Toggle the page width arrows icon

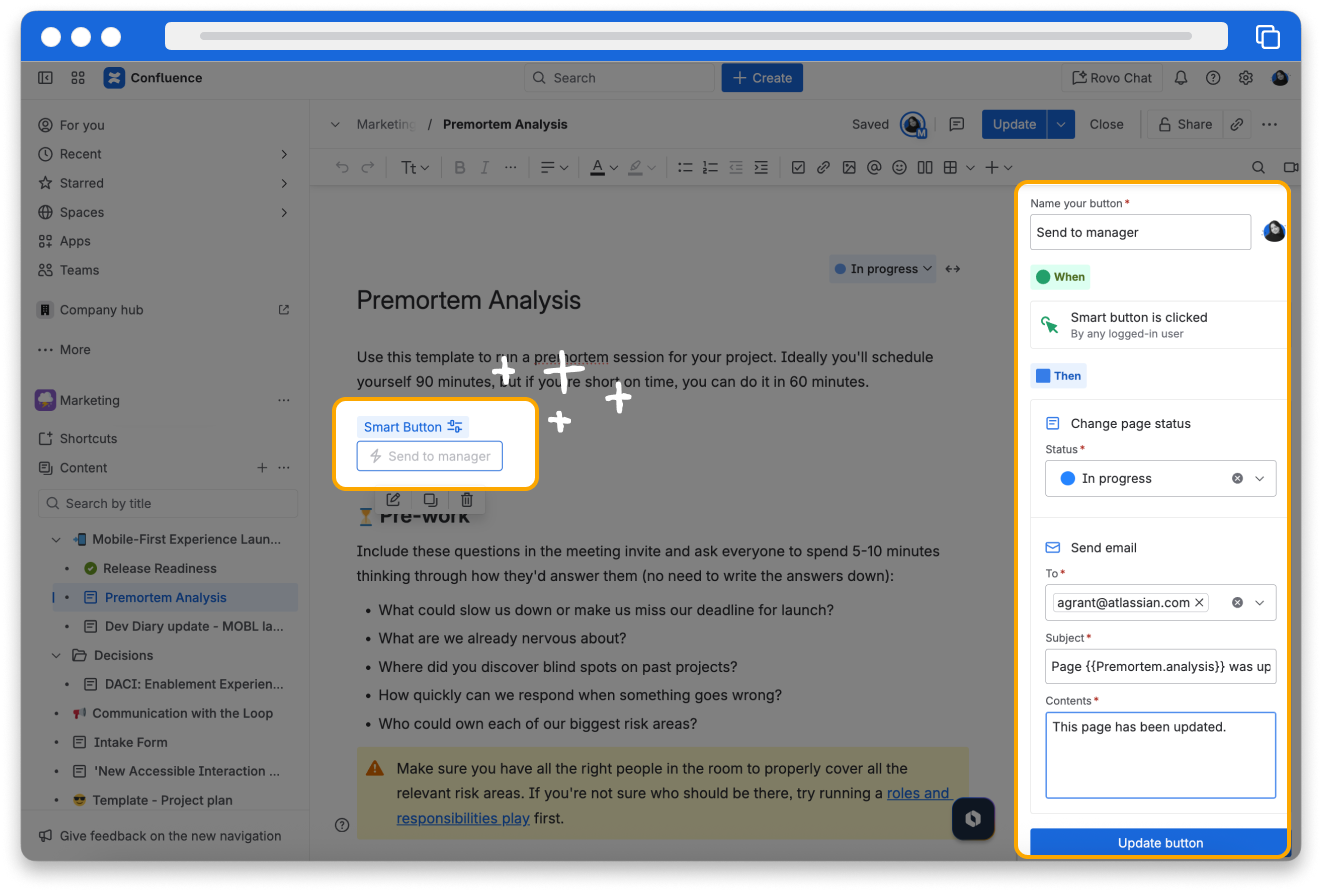953,269
